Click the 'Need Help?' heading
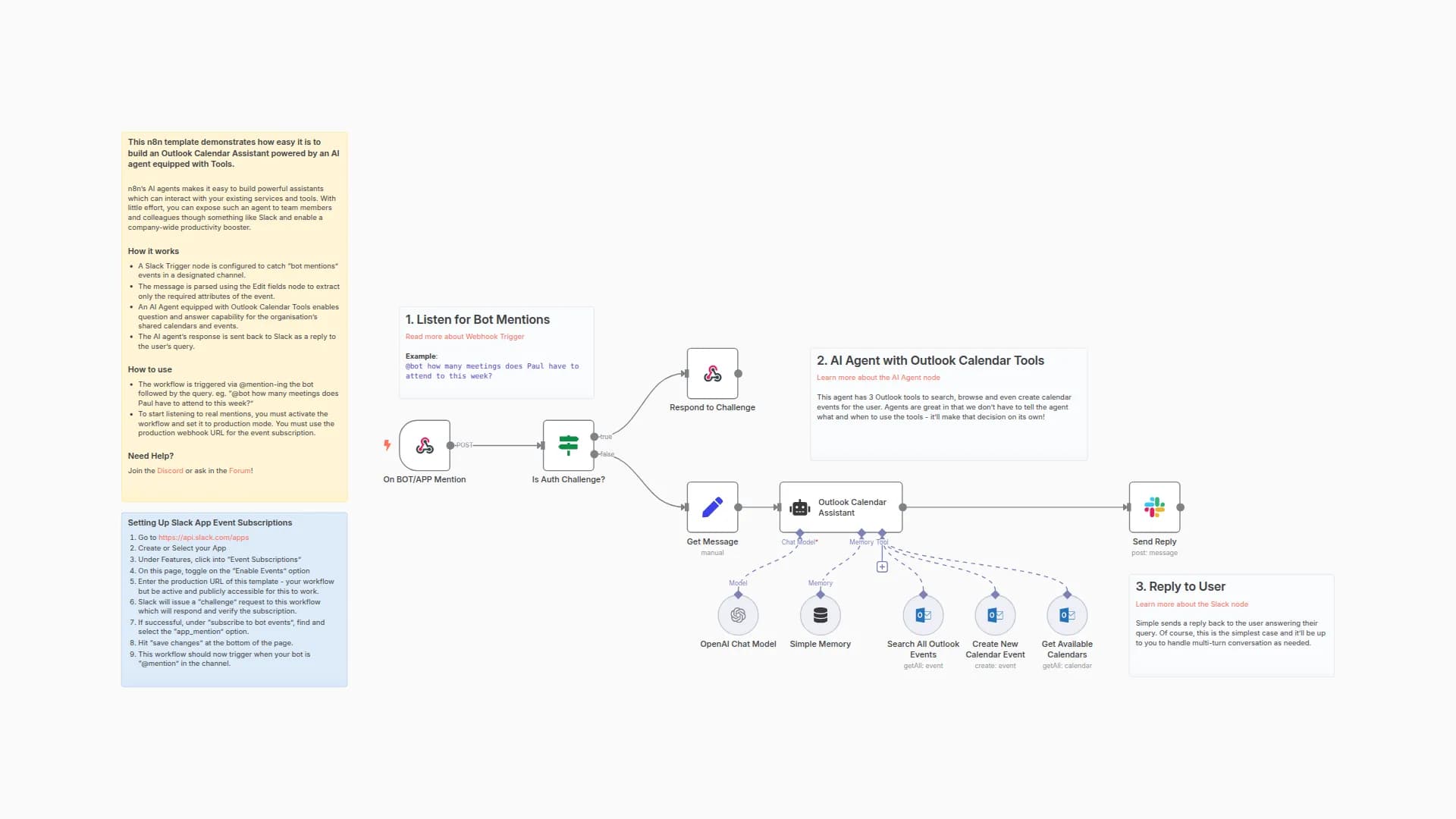Viewport: 1456px width, 819px height. point(150,456)
